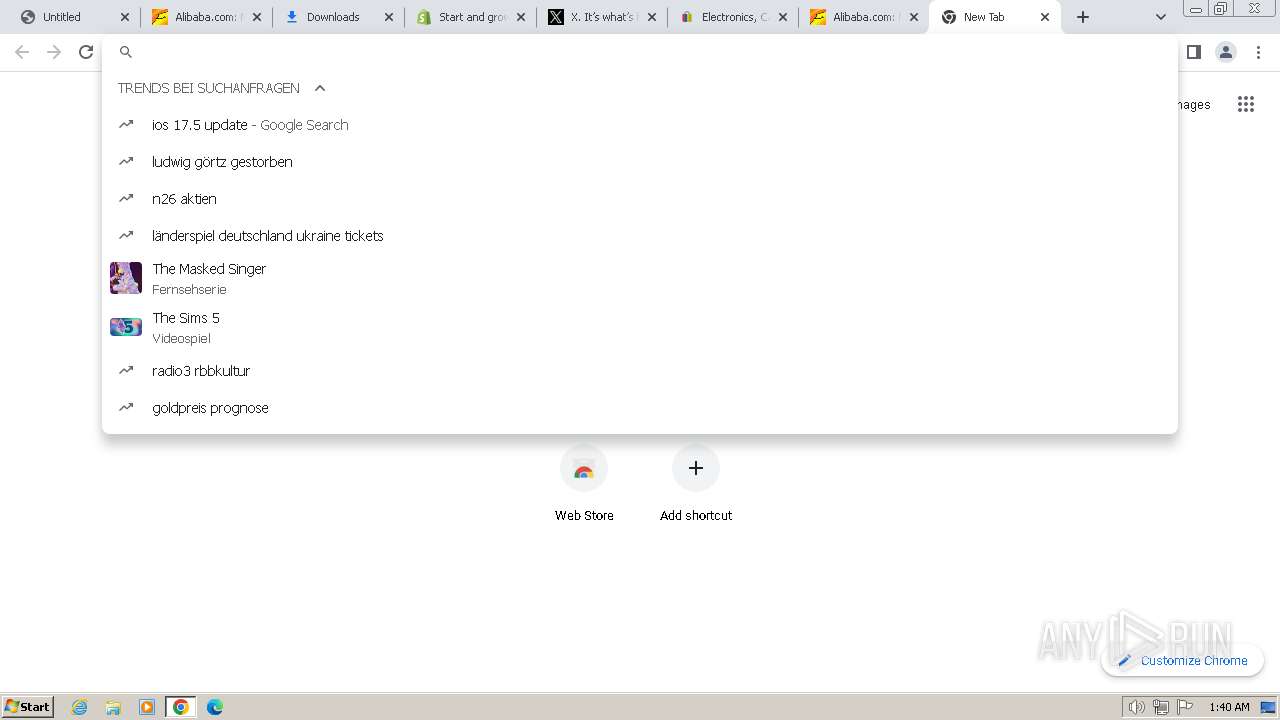Click the Add shortcut plus button
The height and width of the screenshot is (720, 1280).
coord(696,468)
